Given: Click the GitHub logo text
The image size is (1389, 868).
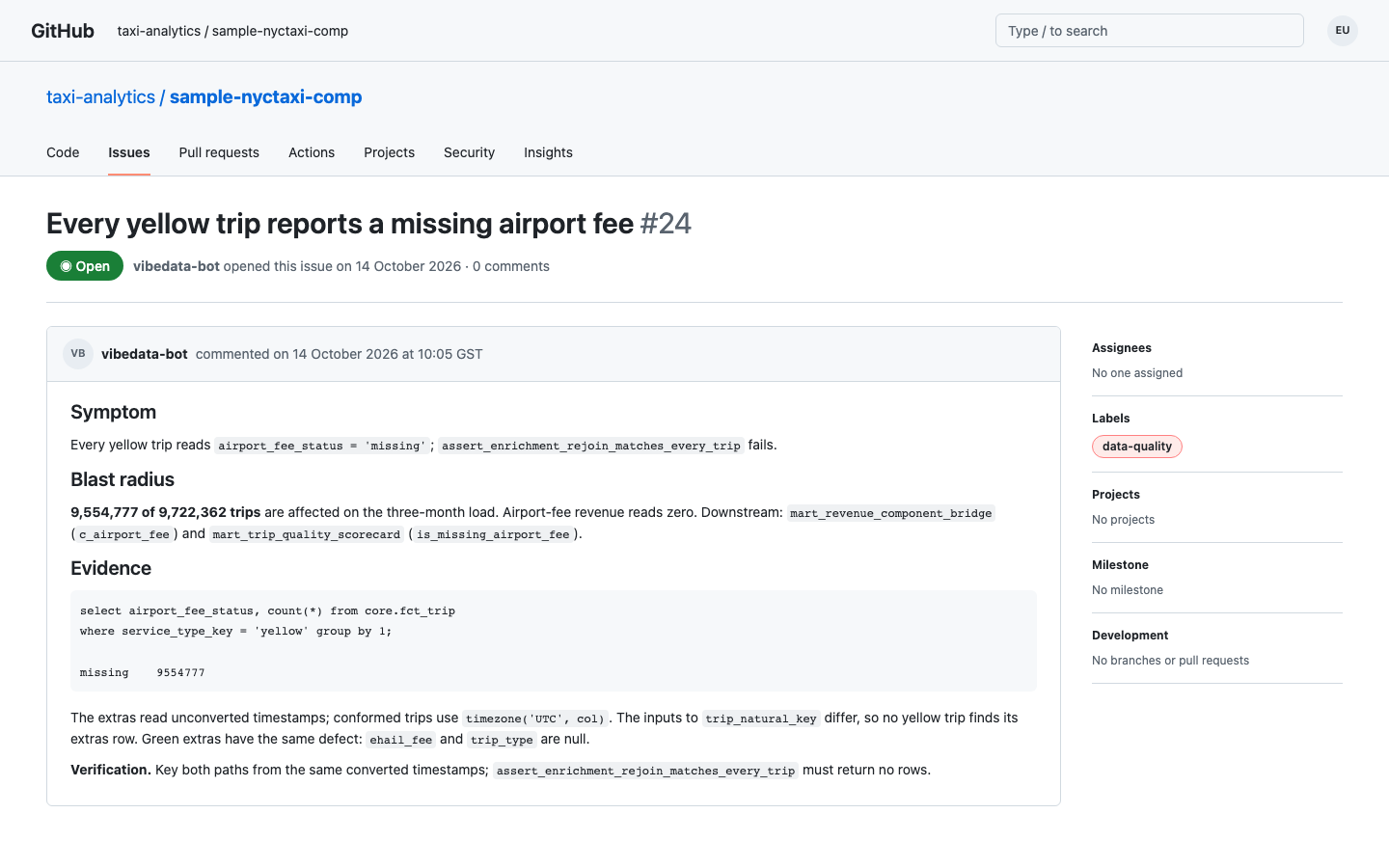Looking at the screenshot, I should click(x=63, y=31).
